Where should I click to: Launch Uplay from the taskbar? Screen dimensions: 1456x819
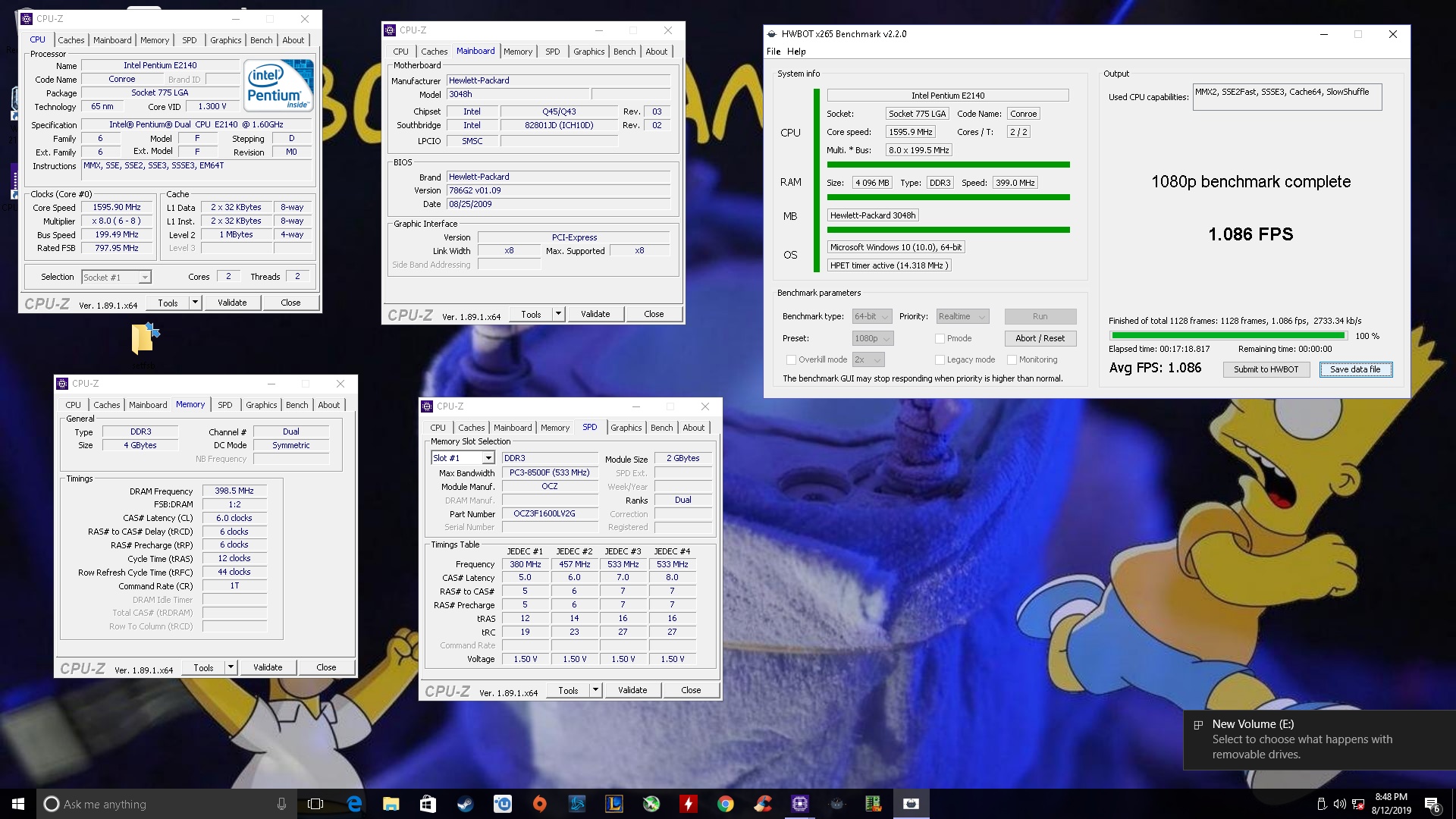[502, 804]
